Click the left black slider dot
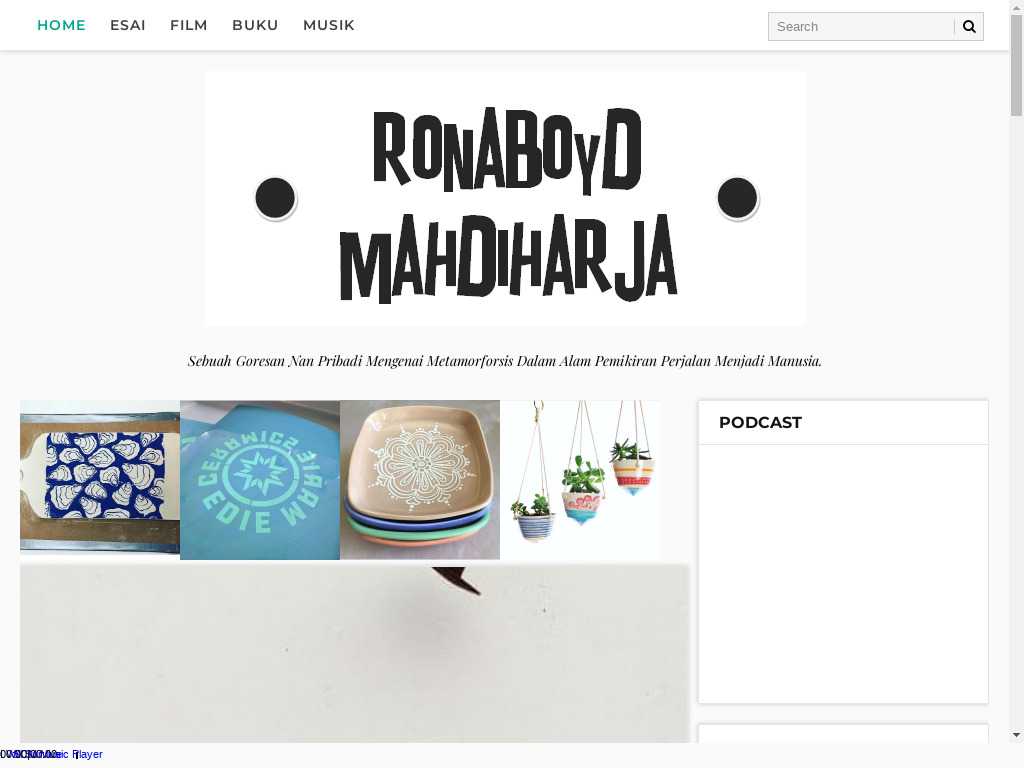The height and width of the screenshot is (768, 1024). (275, 198)
